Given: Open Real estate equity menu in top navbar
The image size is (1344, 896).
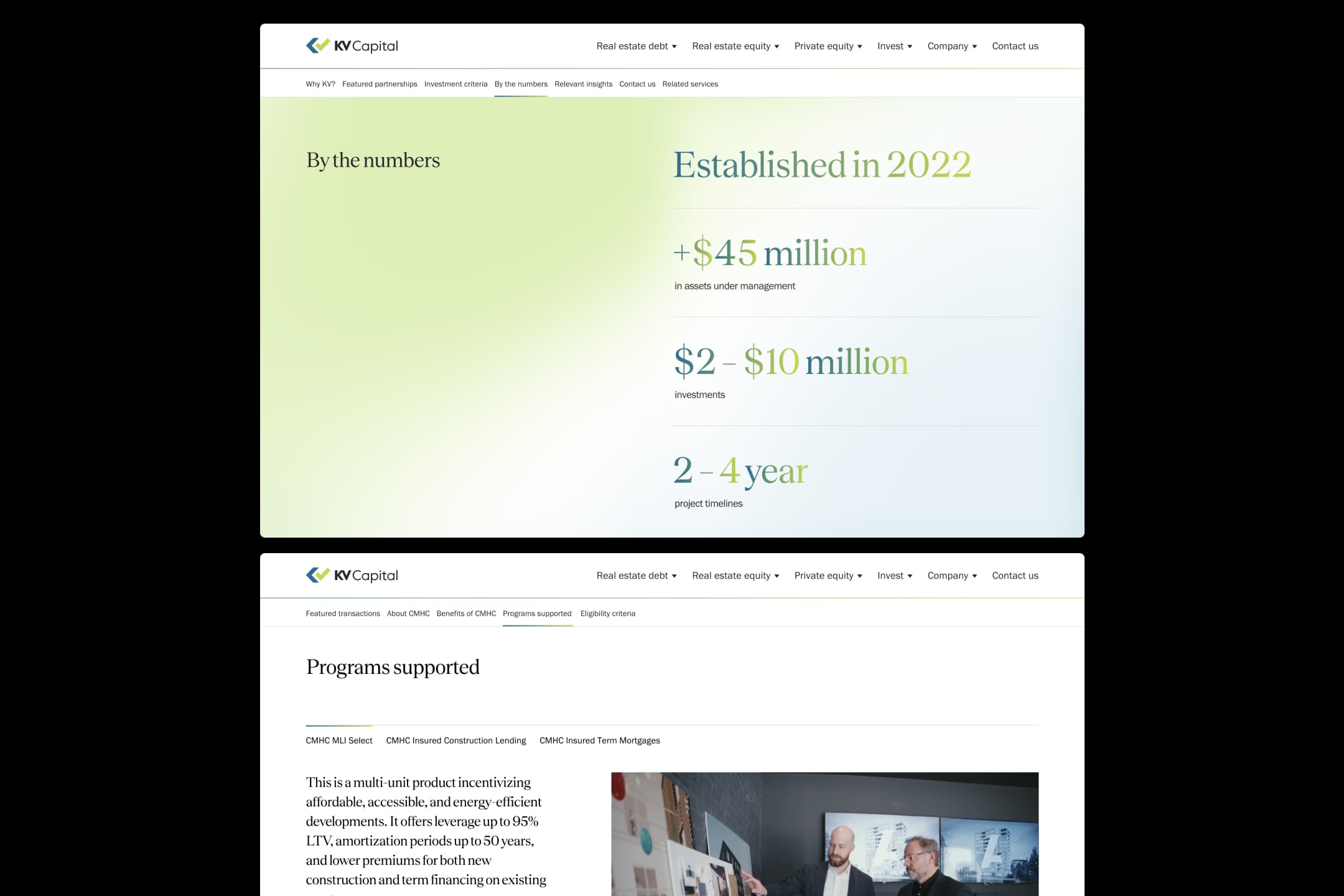Looking at the screenshot, I should (735, 46).
